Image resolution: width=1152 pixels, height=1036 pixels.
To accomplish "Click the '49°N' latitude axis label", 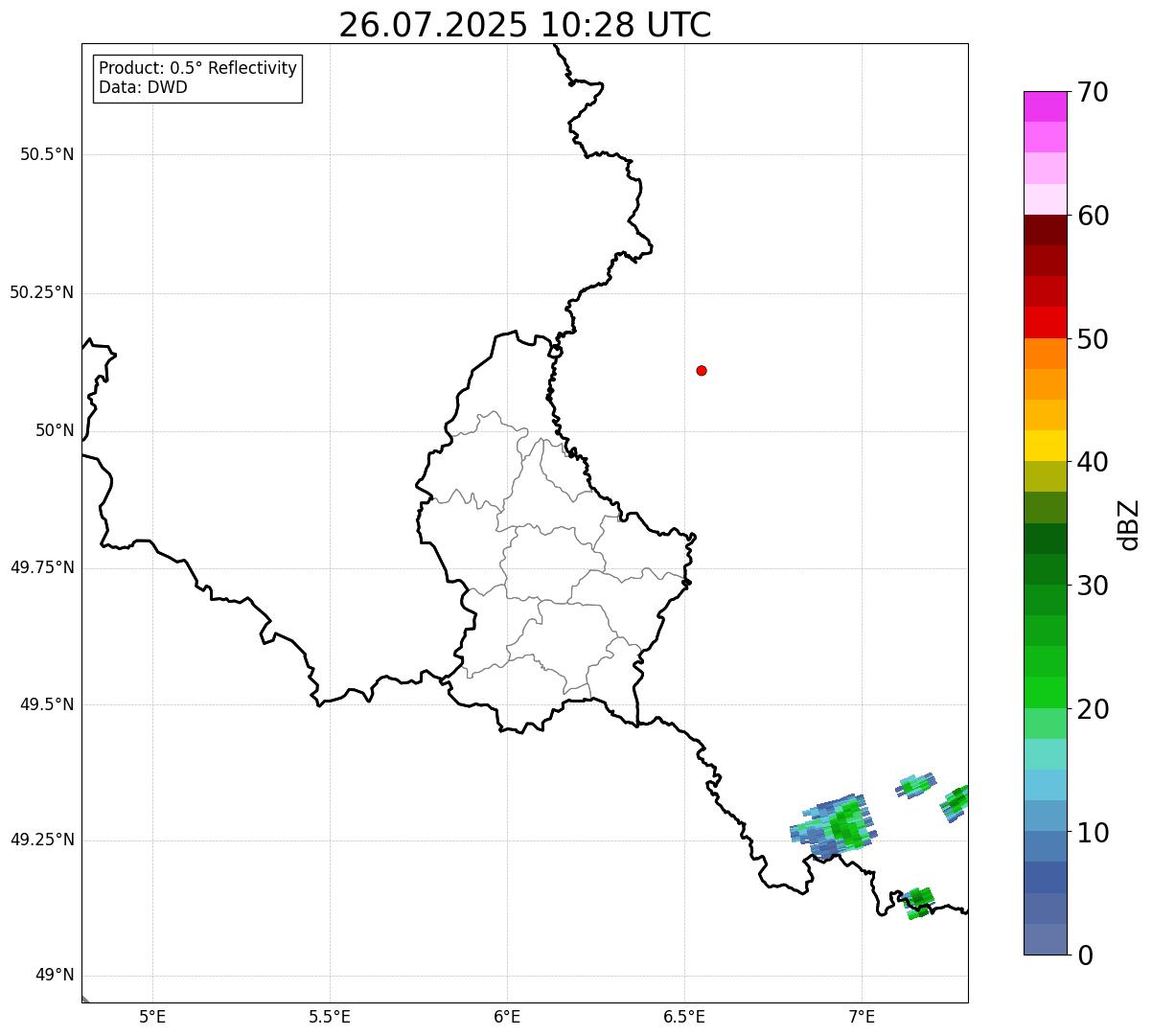I will (55, 976).
